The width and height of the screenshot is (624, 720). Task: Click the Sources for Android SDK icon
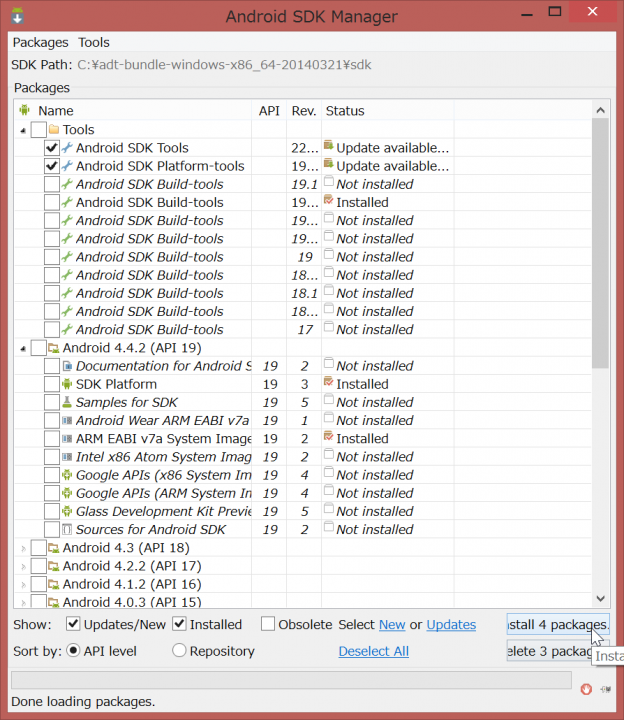(67, 529)
